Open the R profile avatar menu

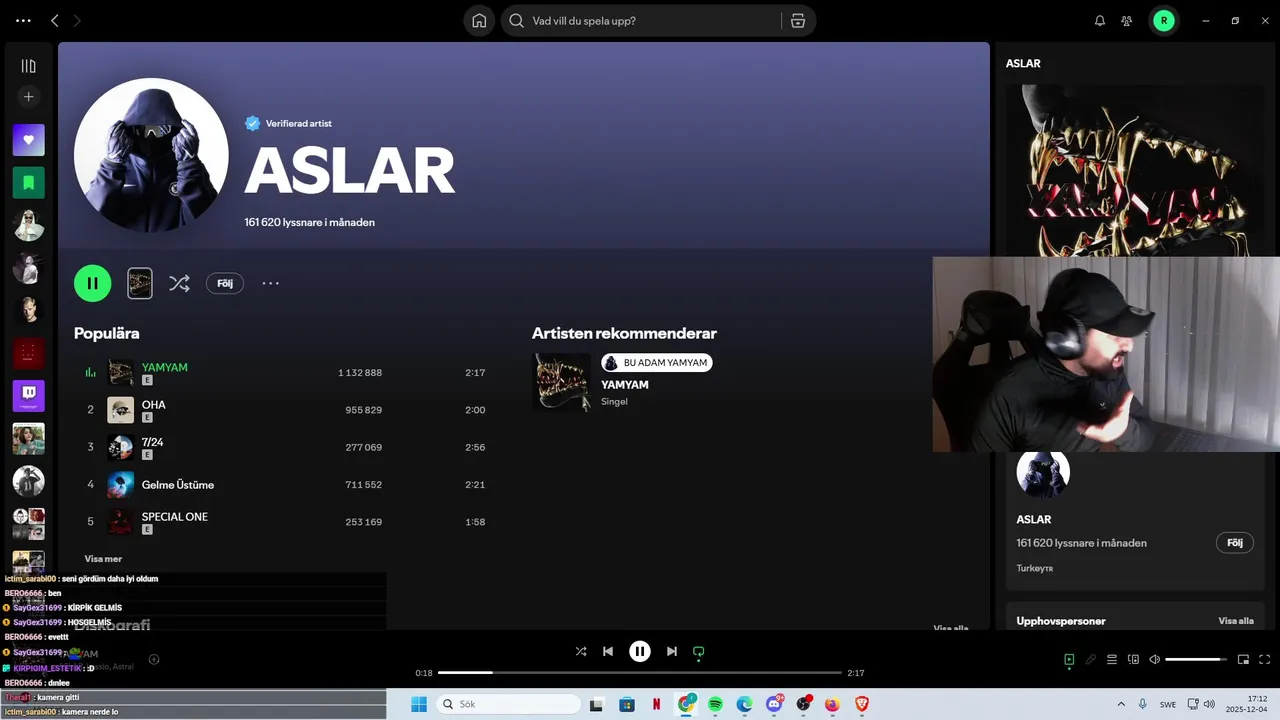1164,21
